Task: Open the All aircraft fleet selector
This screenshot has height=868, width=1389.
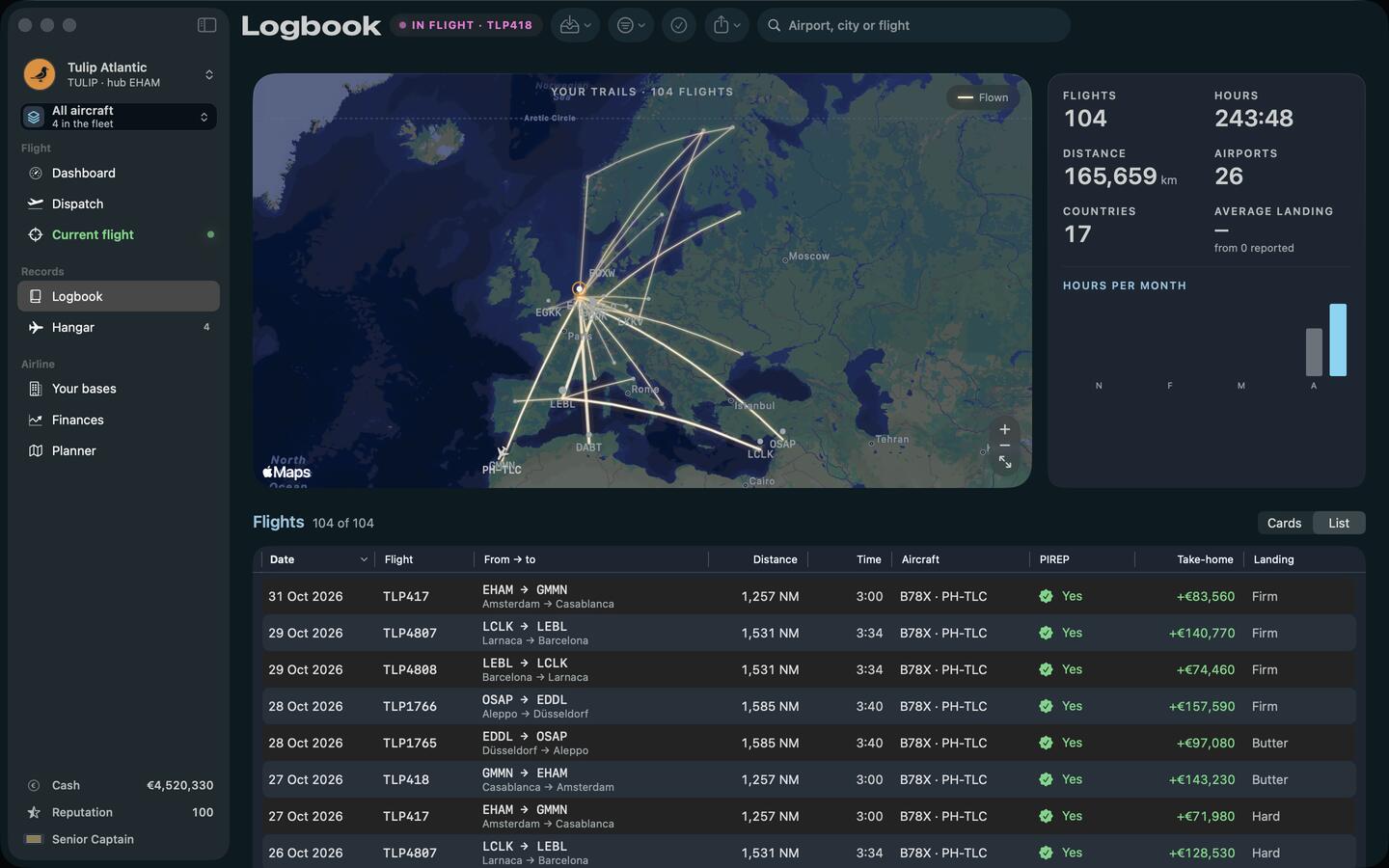Action: pyautogui.click(x=119, y=117)
